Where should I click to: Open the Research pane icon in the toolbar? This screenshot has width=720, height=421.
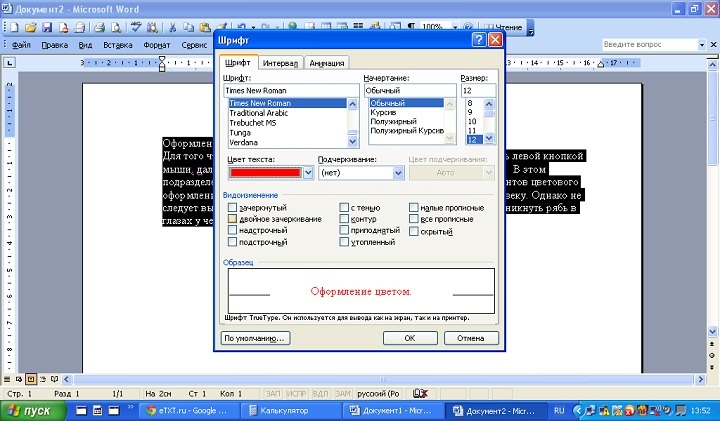coord(152,28)
